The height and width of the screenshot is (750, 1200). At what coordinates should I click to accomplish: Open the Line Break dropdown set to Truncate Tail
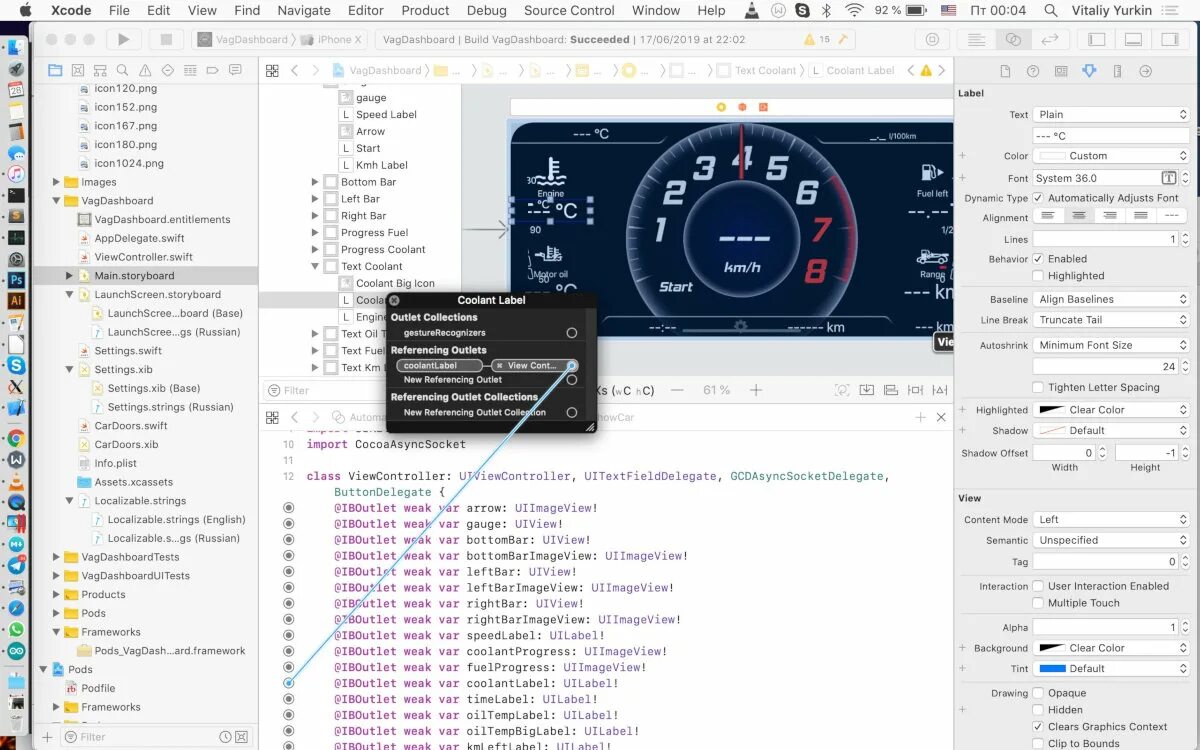click(1110, 319)
